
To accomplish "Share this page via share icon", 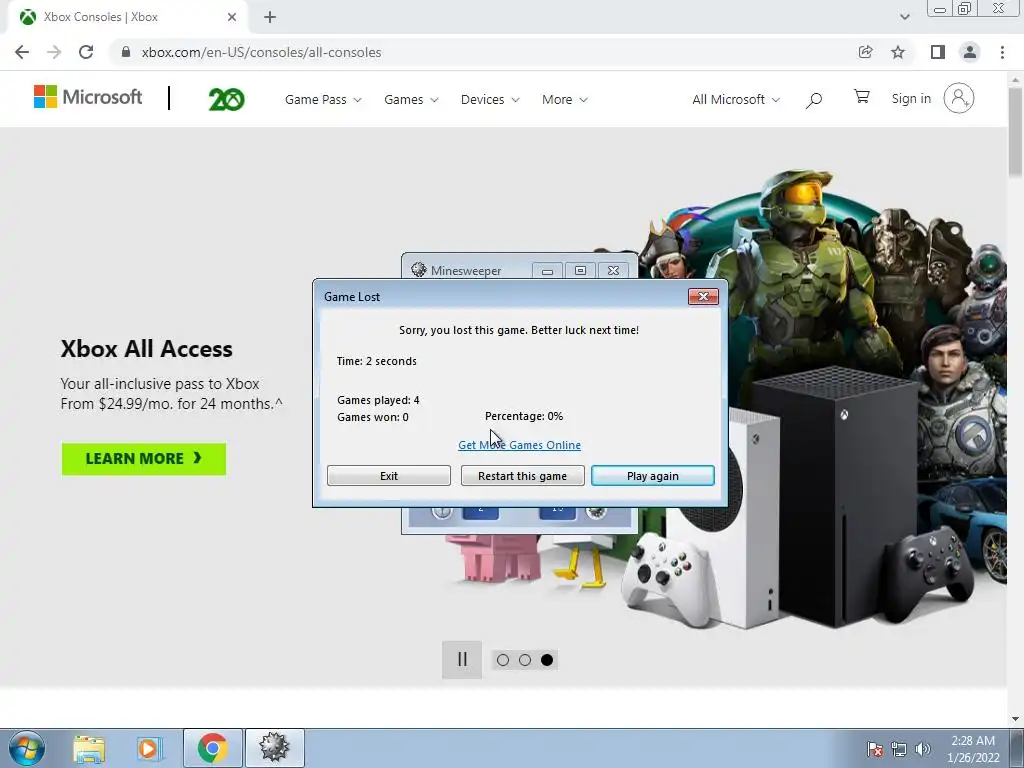I will 865,52.
